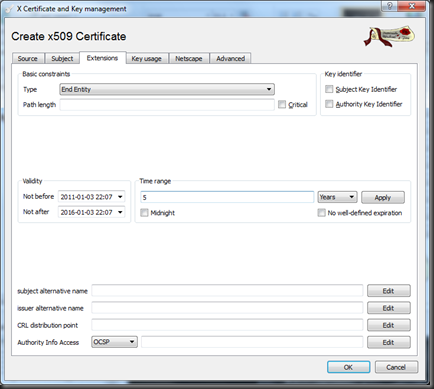Enable No well-defined expiration
Image resolution: width=434 pixels, height=389 pixels.
(321, 213)
